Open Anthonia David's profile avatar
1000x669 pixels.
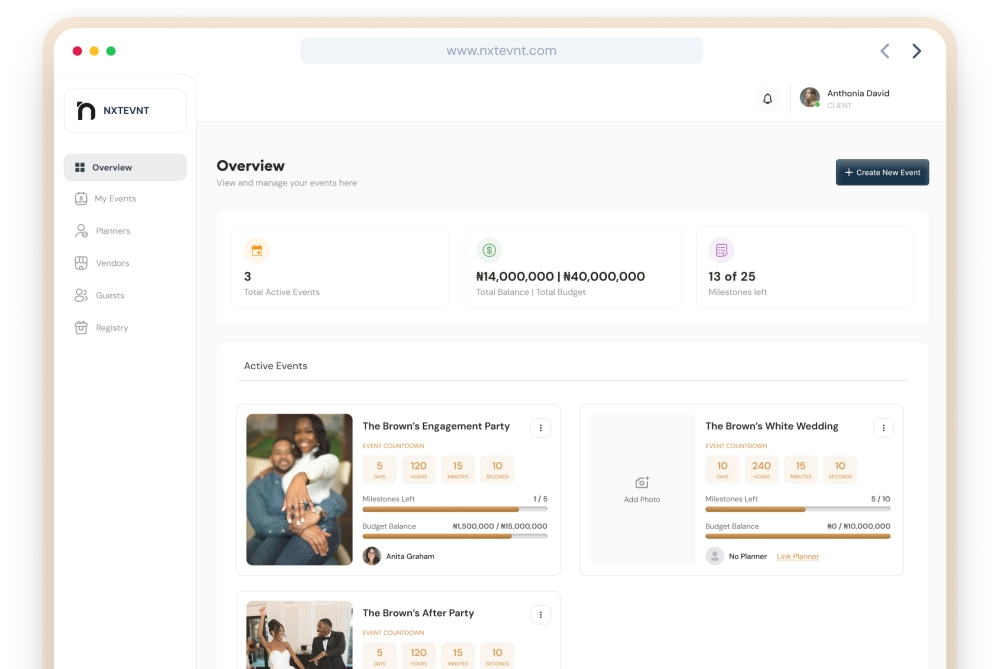pyautogui.click(x=810, y=98)
